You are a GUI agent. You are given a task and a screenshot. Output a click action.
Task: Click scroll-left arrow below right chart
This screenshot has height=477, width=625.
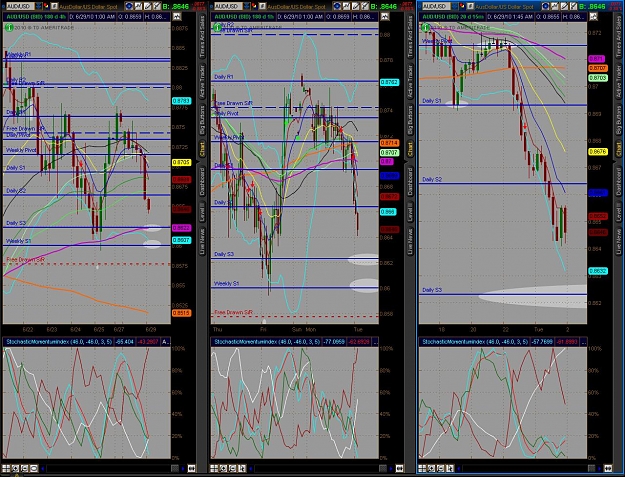[x=459, y=468]
